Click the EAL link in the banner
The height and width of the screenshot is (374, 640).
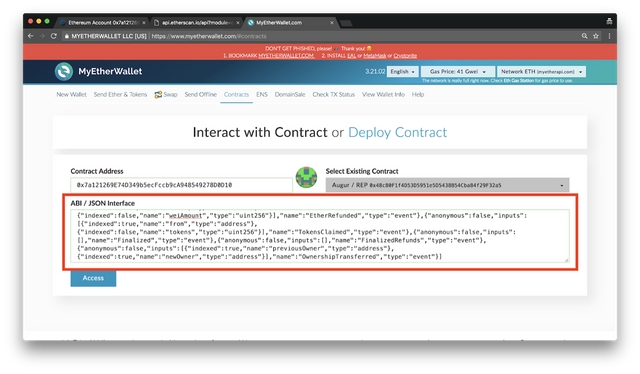(351, 56)
